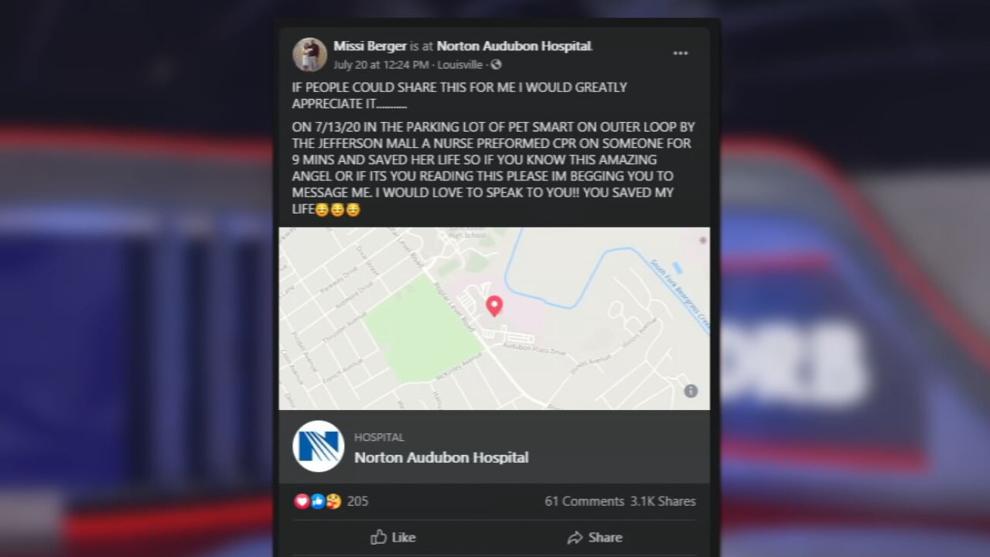This screenshot has width=990, height=557.
Task: Open the three-dot post options menu
Action: (x=680, y=53)
